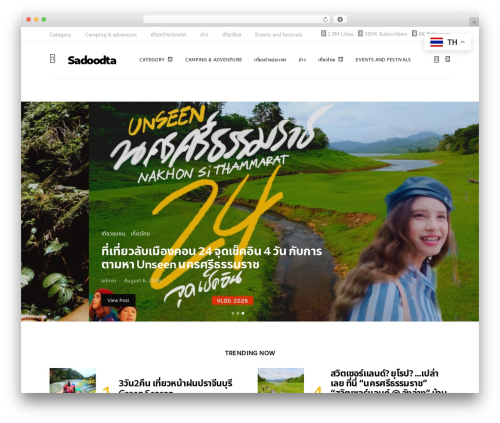Open ข่าว in the main navigation
Viewport: 500px width, 423px height.
[302, 60]
